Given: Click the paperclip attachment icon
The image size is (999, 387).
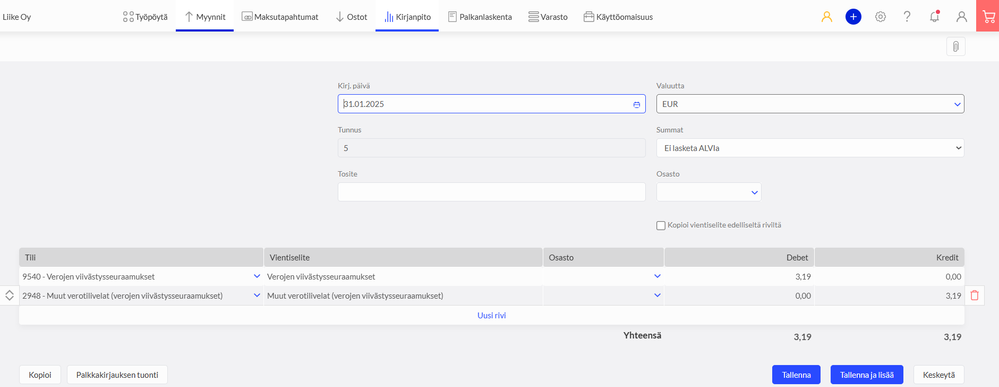Looking at the screenshot, I should pyautogui.click(x=956, y=47).
